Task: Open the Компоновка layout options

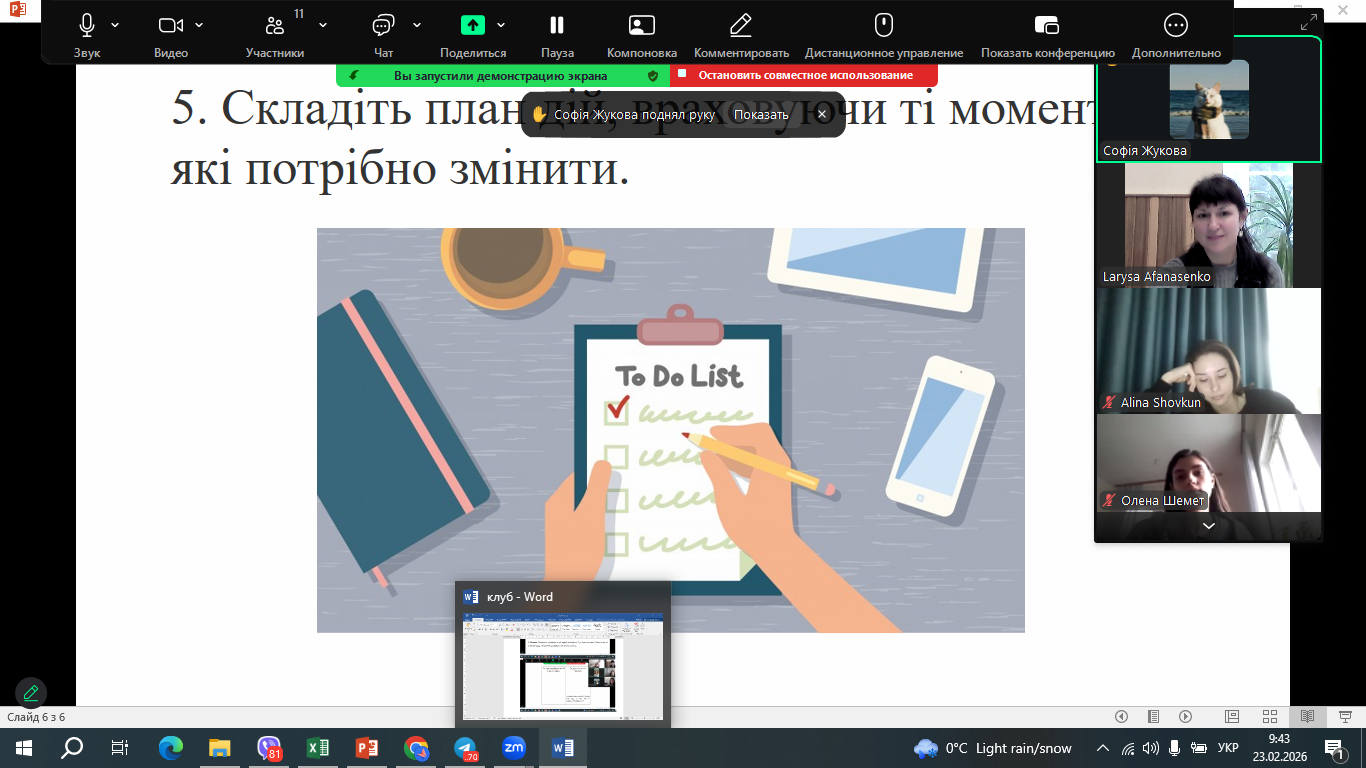Action: click(x=642, y=35)
